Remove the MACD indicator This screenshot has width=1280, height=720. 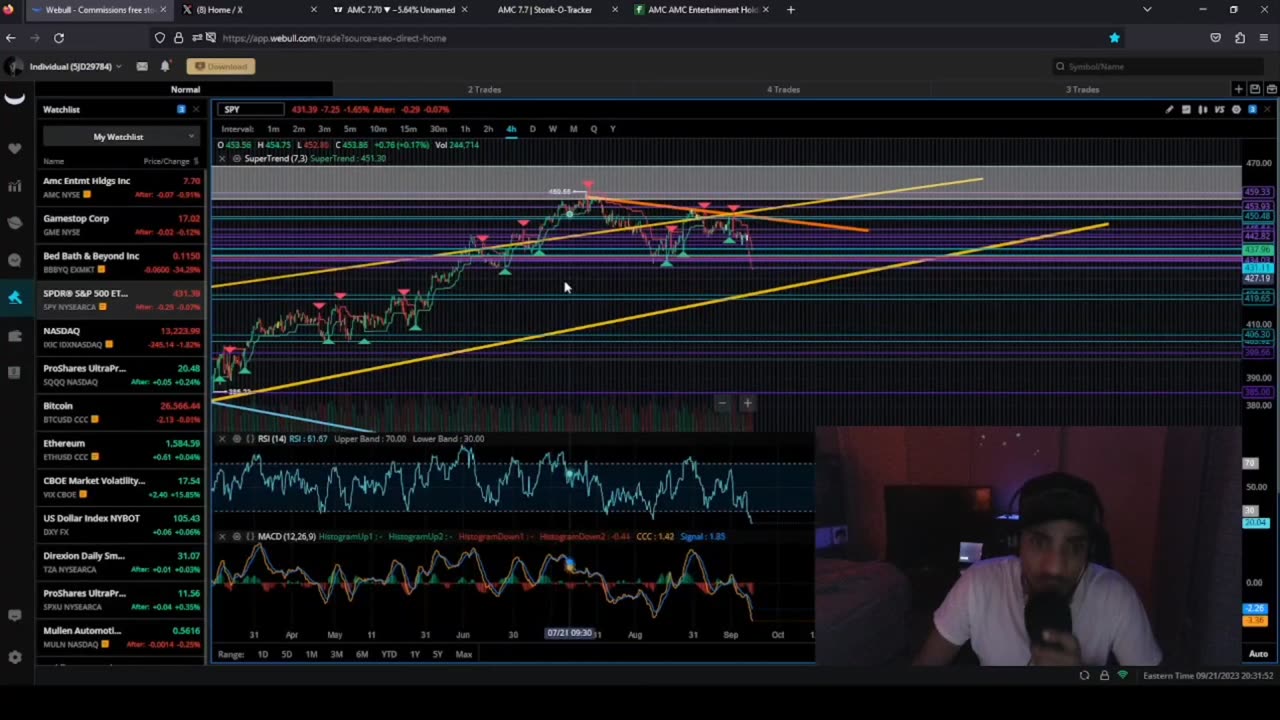222,536
